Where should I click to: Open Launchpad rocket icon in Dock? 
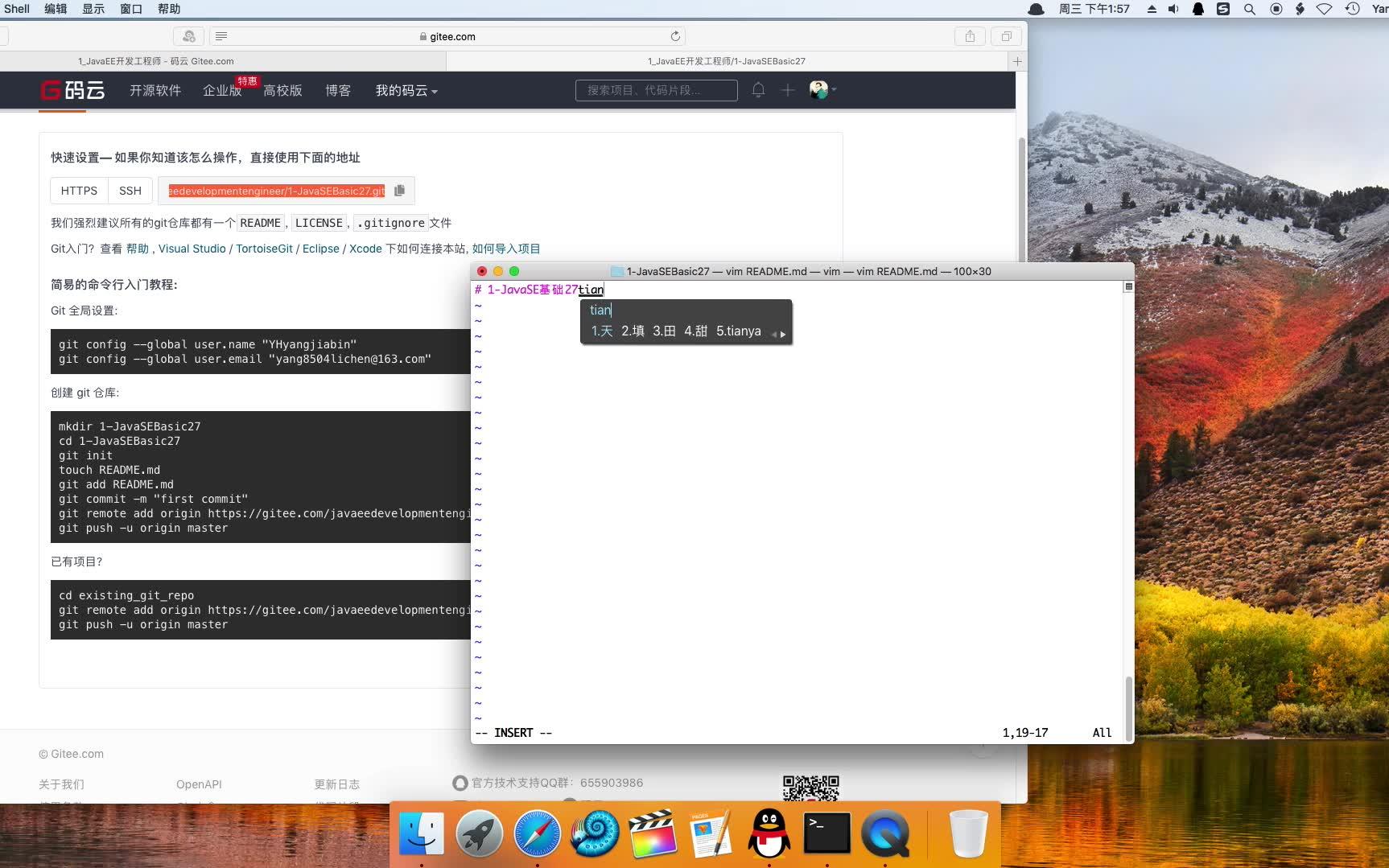click(480, 833)
